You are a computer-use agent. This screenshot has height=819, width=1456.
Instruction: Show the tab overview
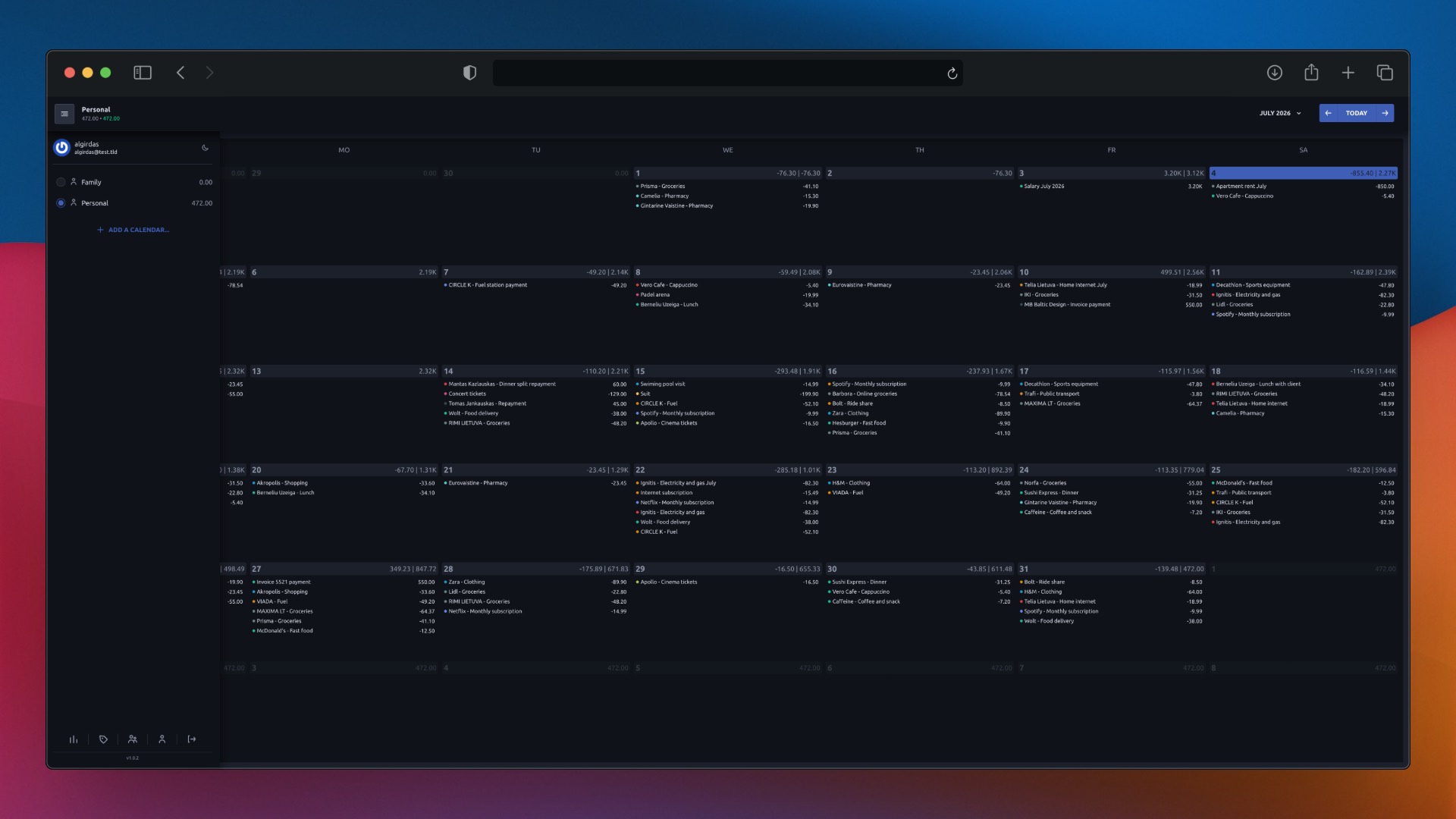(x=1385, y=73)
